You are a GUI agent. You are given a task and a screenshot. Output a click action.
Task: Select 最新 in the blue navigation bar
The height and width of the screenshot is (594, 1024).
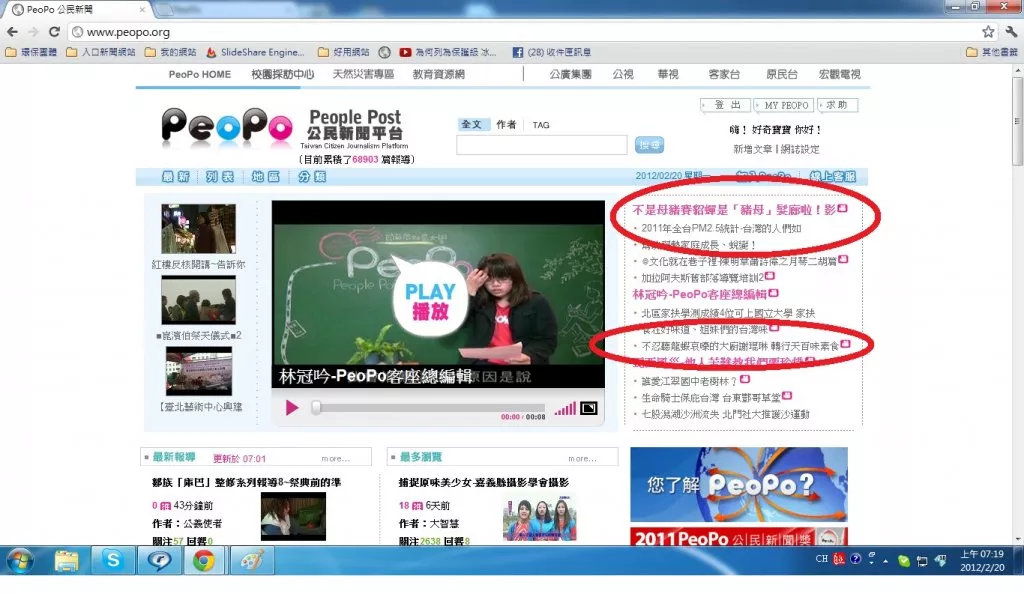(x=175, y=176)
